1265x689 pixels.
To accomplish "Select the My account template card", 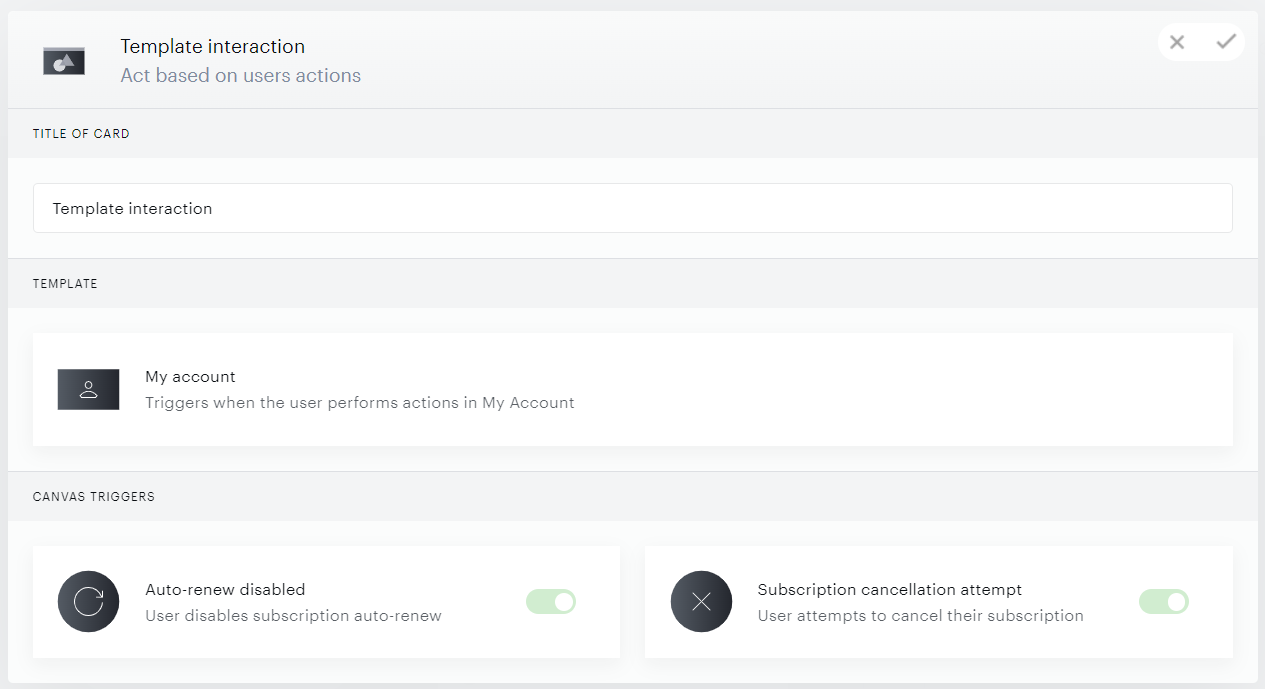I will point(632,390).
